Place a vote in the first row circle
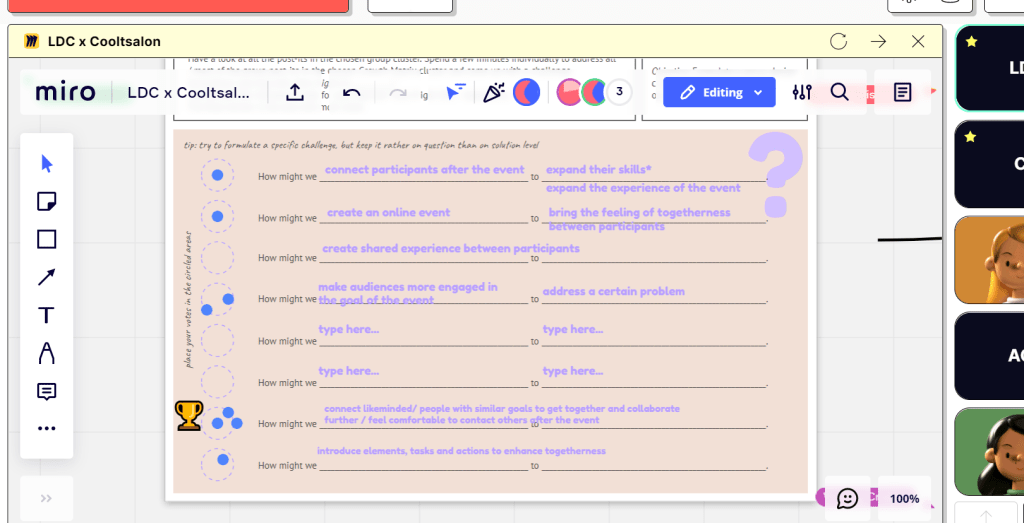The width and height of the screenshot is (1024, 523). pyautogui.click(x=217, y=176)
